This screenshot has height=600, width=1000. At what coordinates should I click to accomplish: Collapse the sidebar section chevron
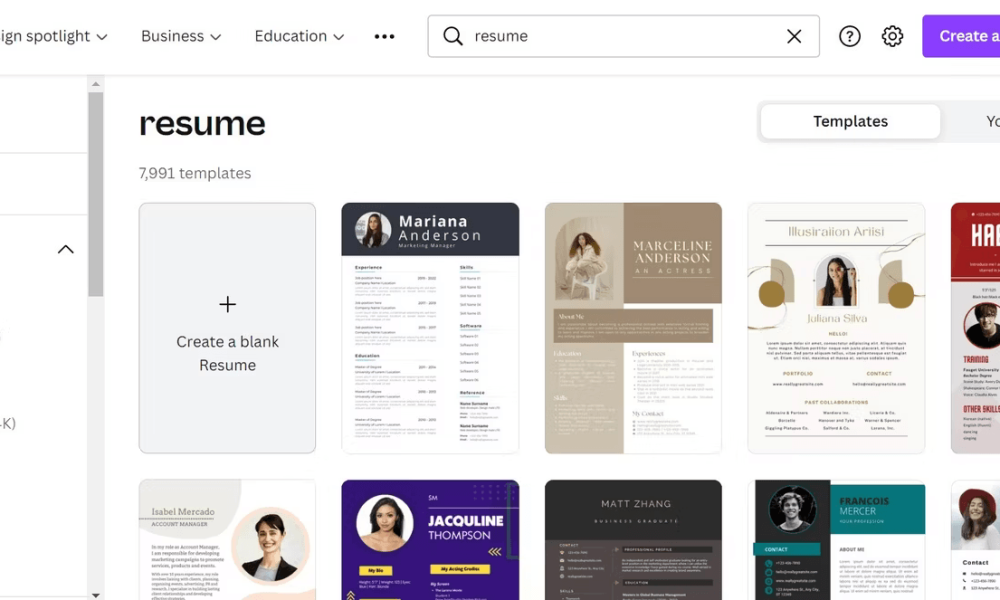tap(66, 249)
